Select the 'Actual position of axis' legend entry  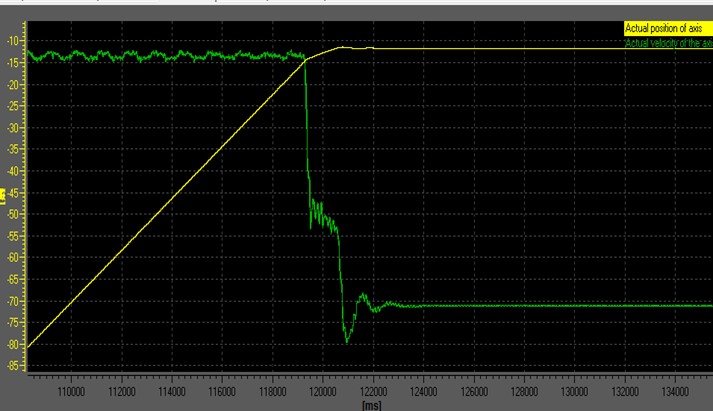coord(666,29)
